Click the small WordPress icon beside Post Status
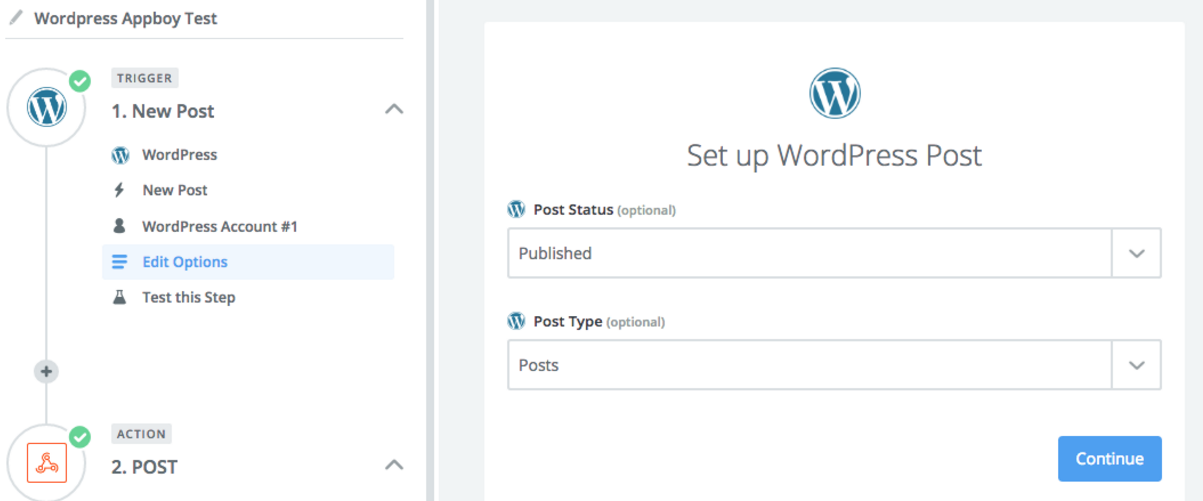The image size is (1203, 501). [516, 210]
